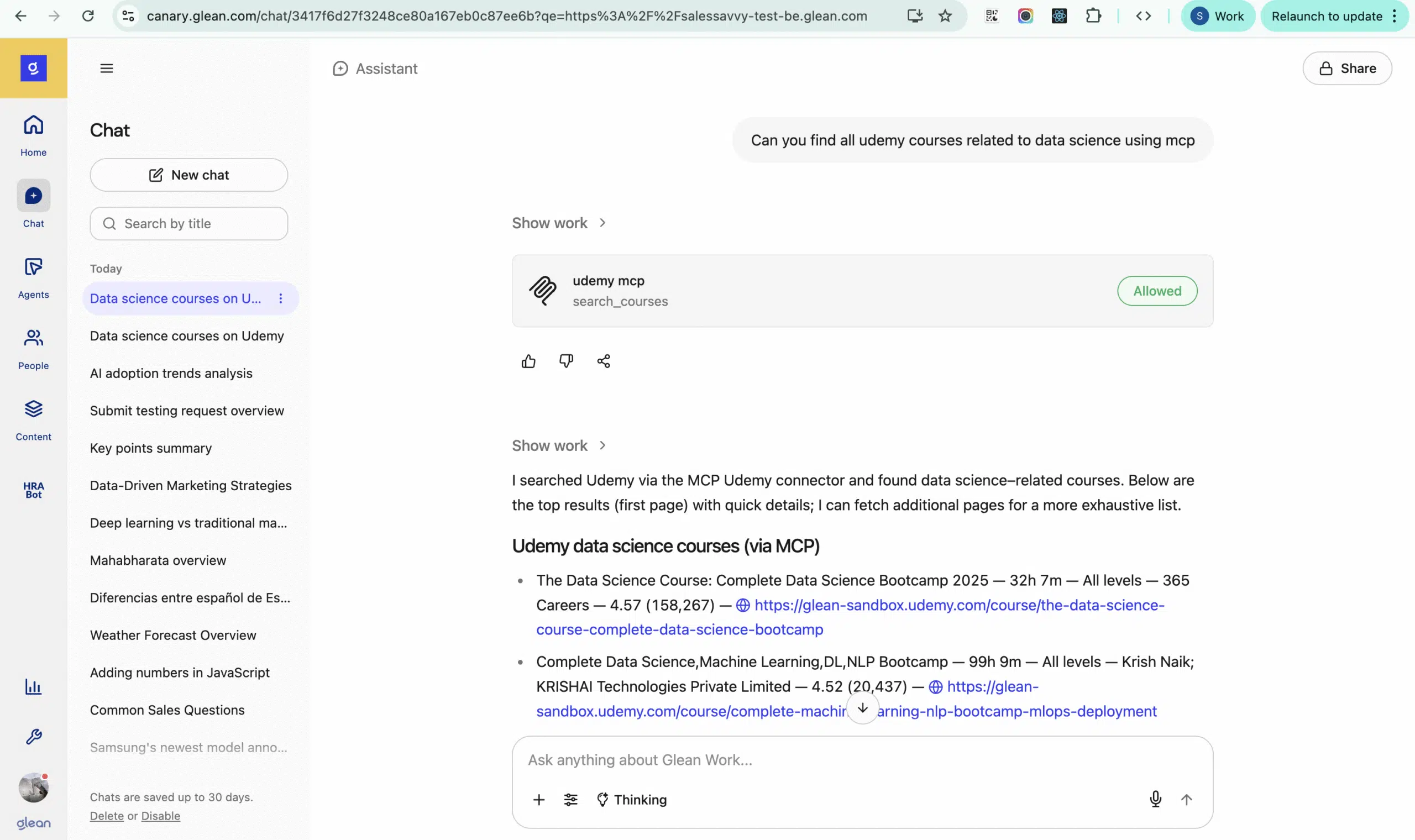Viewport: 1415px width, 840px height.
Task: Open Data Science Bootcamp course link
Action: pyautogui.click(x=850, y=617)
